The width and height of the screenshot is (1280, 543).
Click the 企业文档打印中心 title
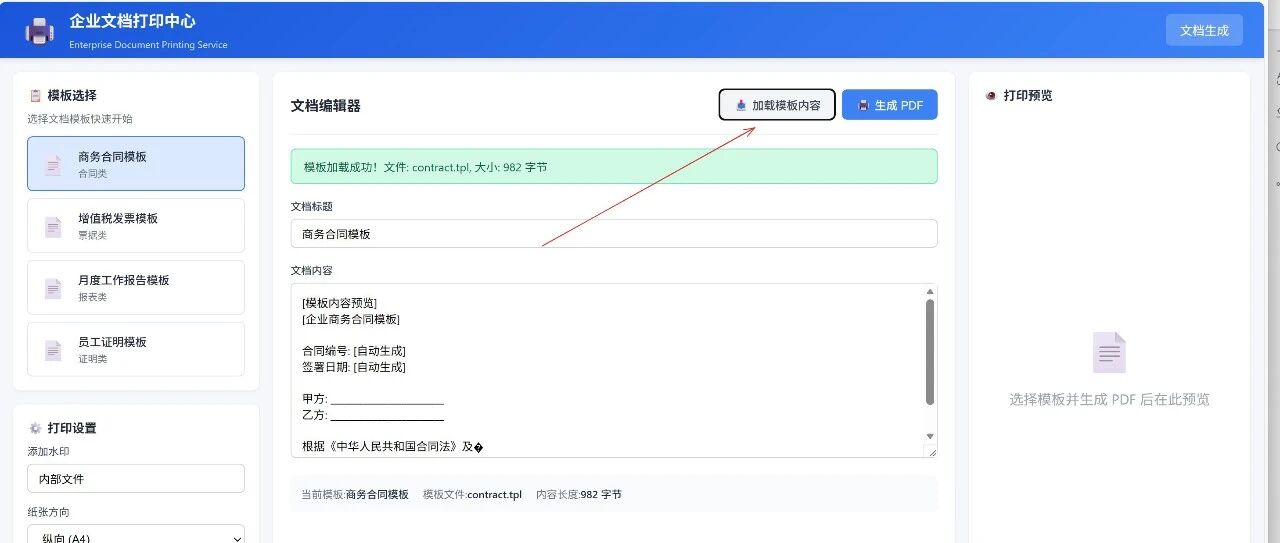pyautogui.click(x=132, y=21)
